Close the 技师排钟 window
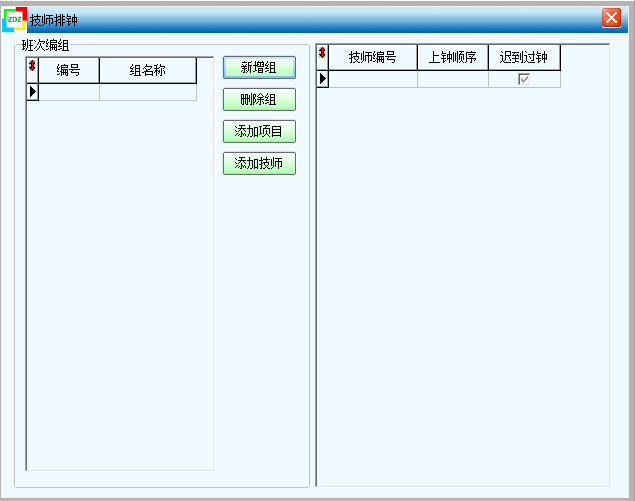This screenshot has width=635, height=501. point(611,18)
